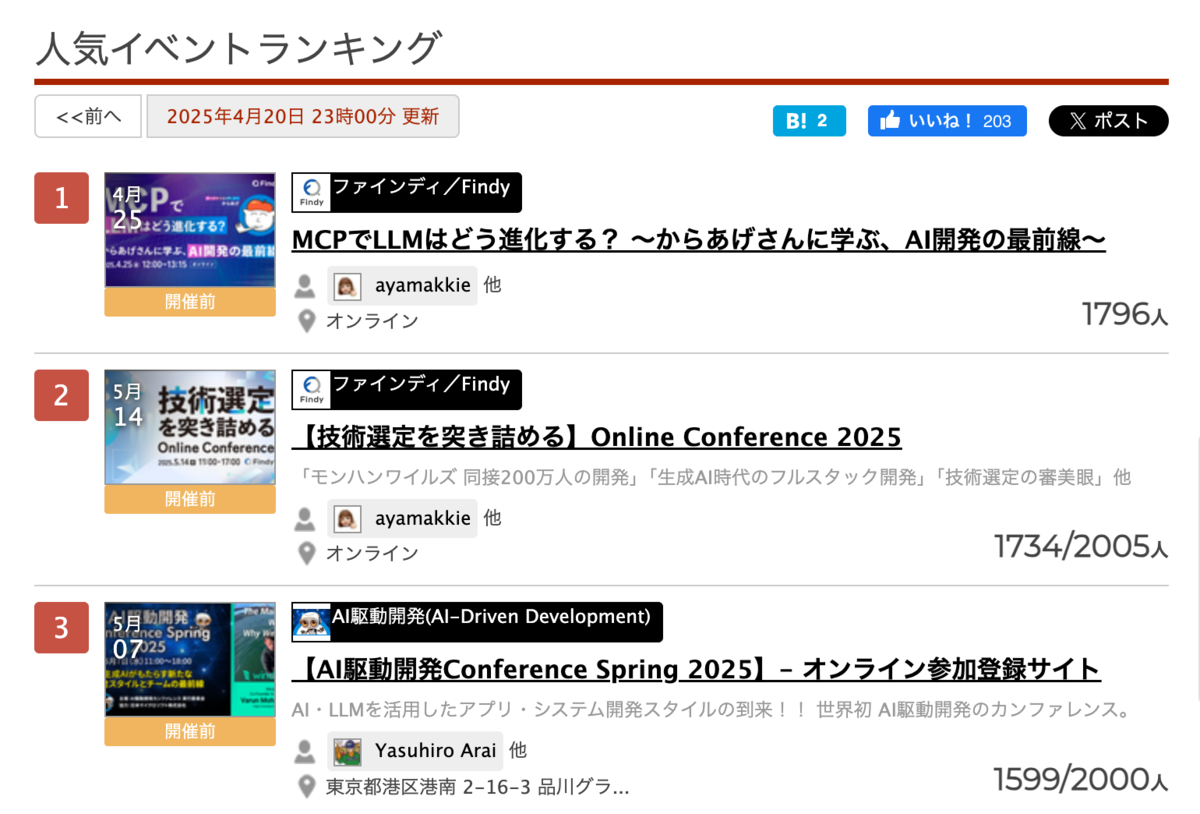Click the location pin beside 東京都港区港南
This screenshot has height=814, width=1200.
307,786
